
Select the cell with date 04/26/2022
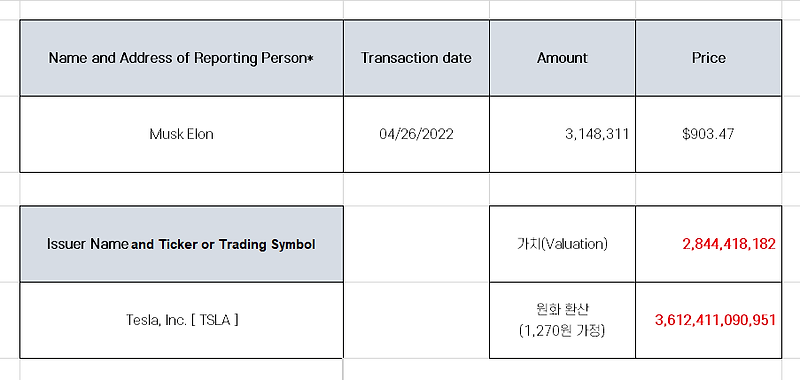(x=416, y=134)
